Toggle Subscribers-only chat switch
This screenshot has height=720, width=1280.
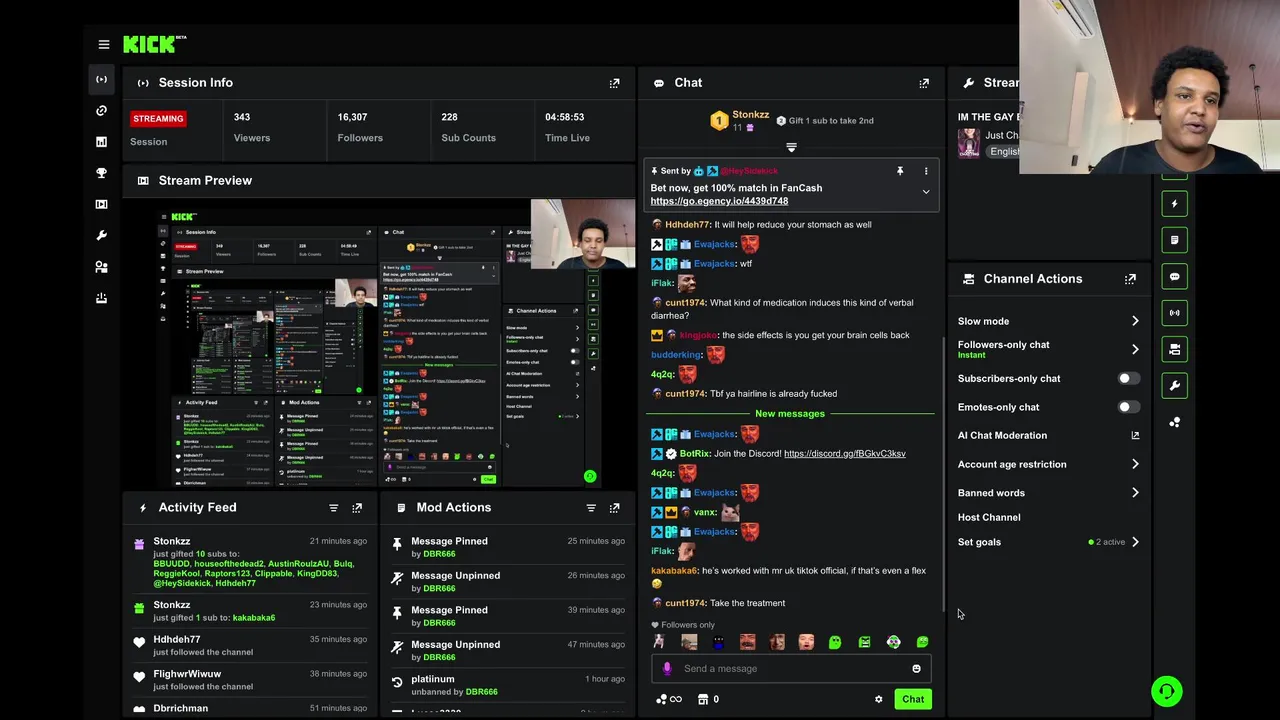[1128, 379]
